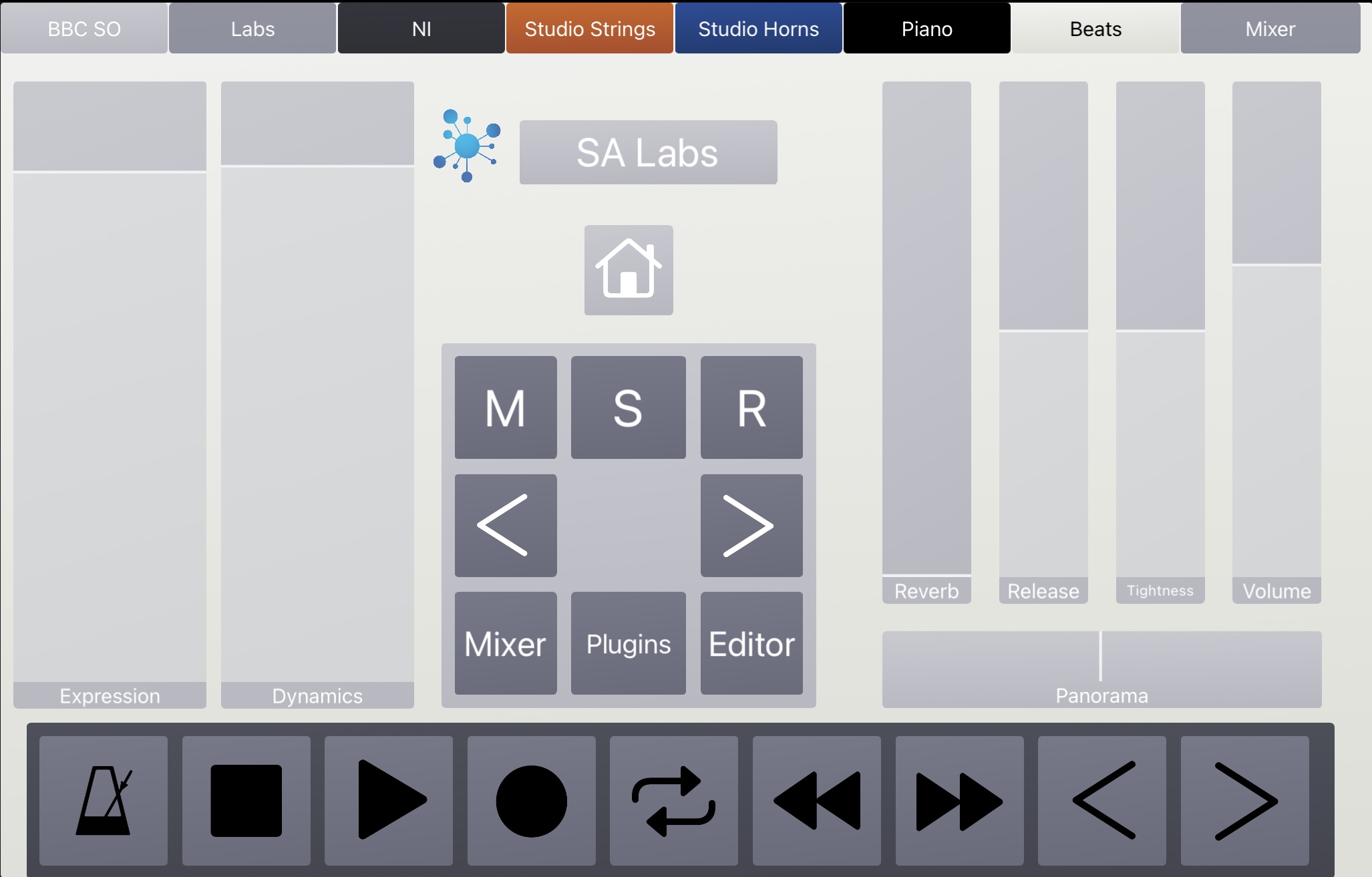Click the blue Labs molecule logo
The height and width of the screenshot is (877, 1372).
click(467, 146)
